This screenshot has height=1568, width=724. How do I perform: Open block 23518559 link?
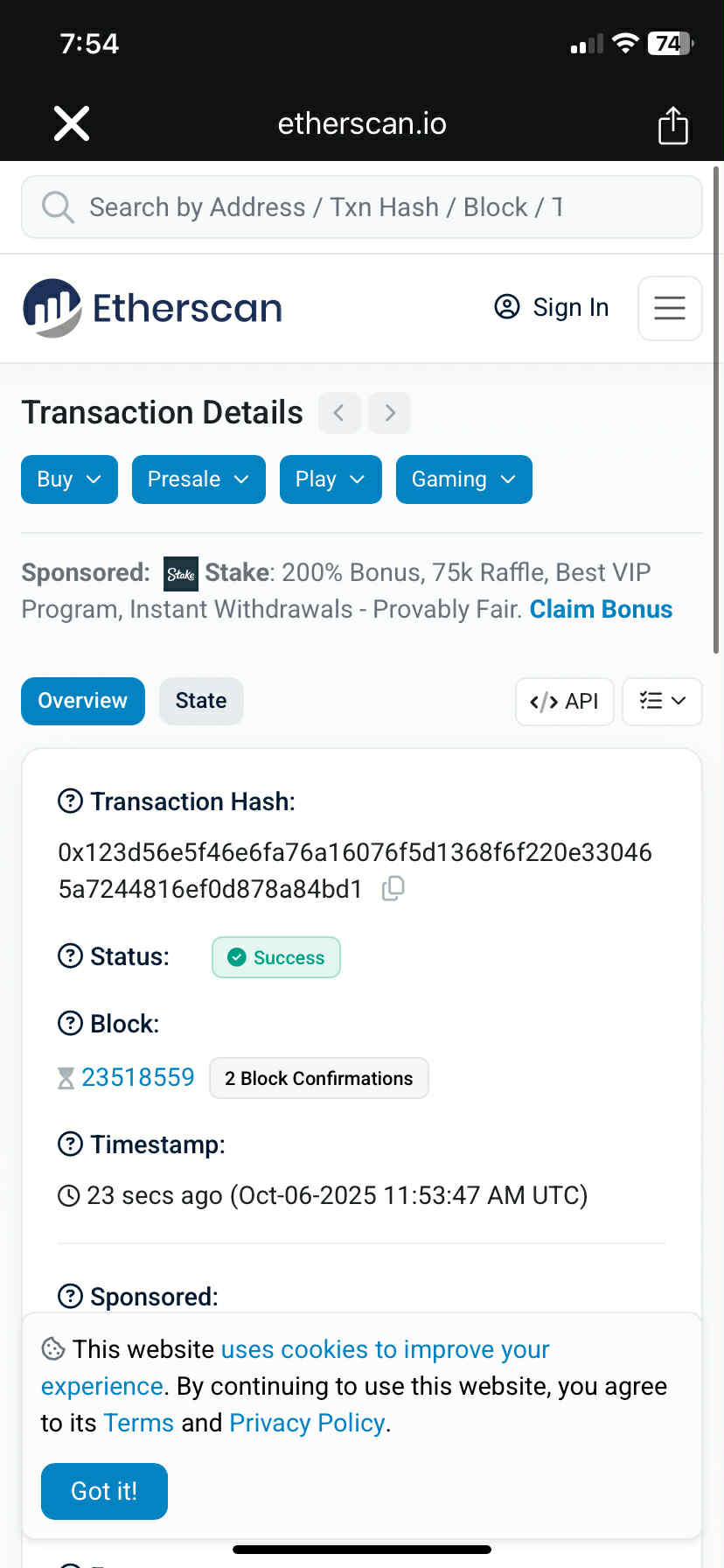point(137,1077)
